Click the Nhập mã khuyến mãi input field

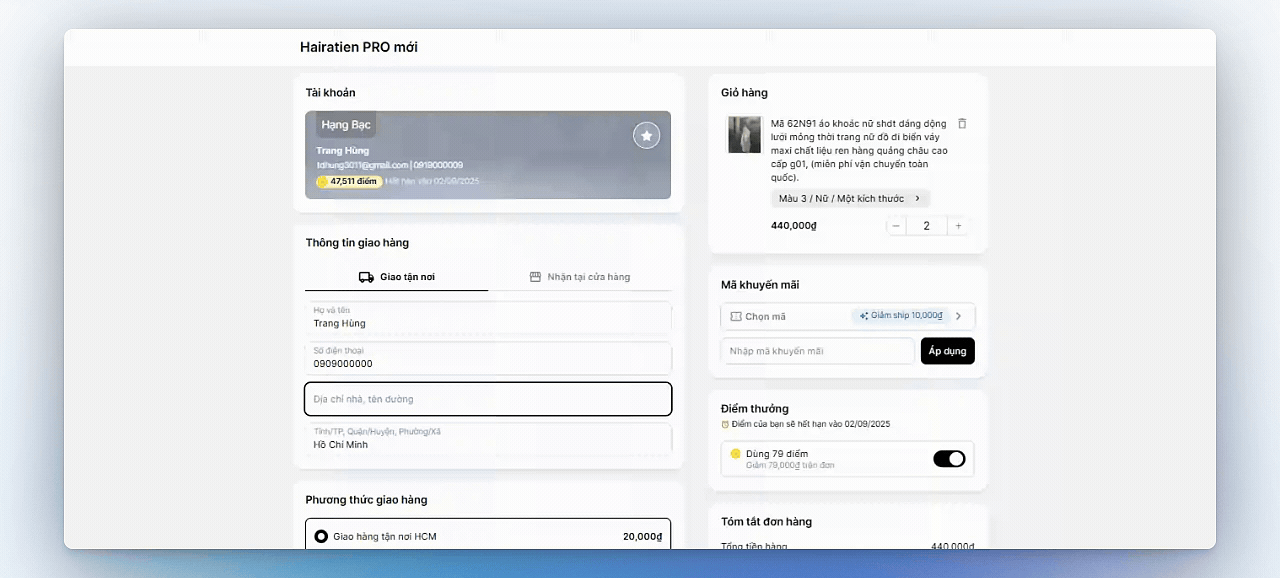click(817, 351)
